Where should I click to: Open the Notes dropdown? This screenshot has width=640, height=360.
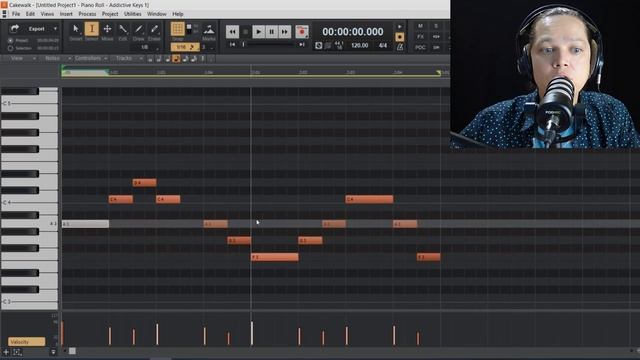pyautogui.click(x=56, y=58)
